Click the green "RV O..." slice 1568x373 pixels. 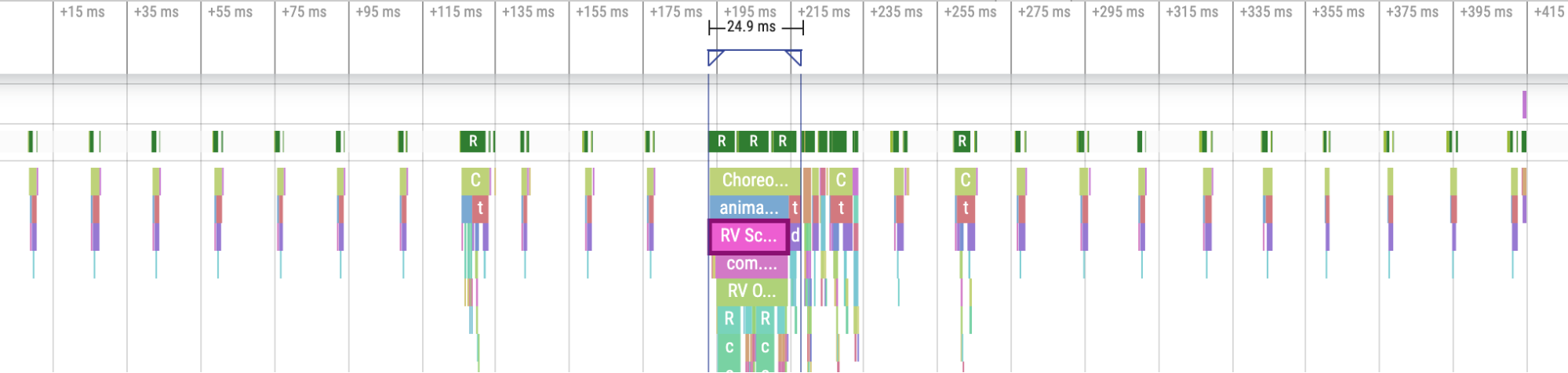[751, 292]
